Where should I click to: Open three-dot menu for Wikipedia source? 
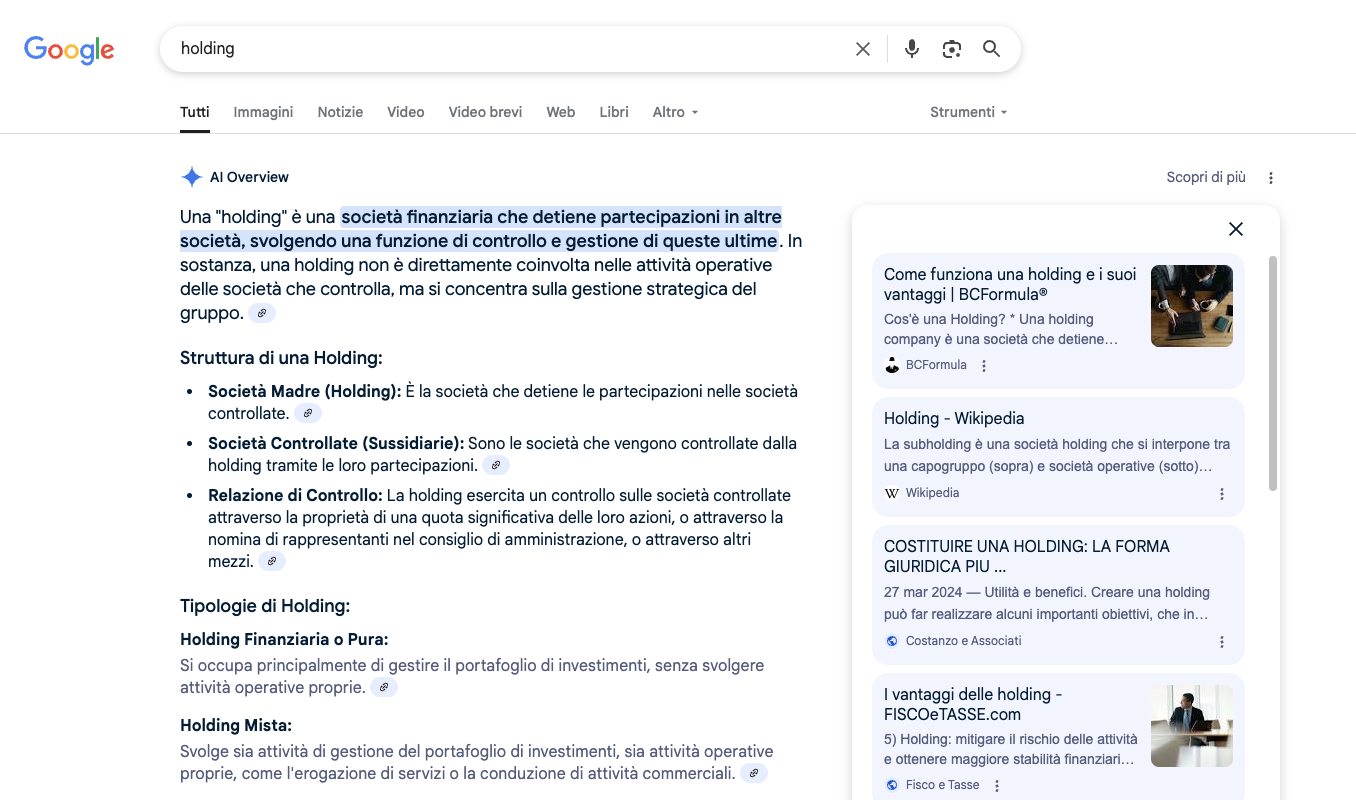(1221, 494)
